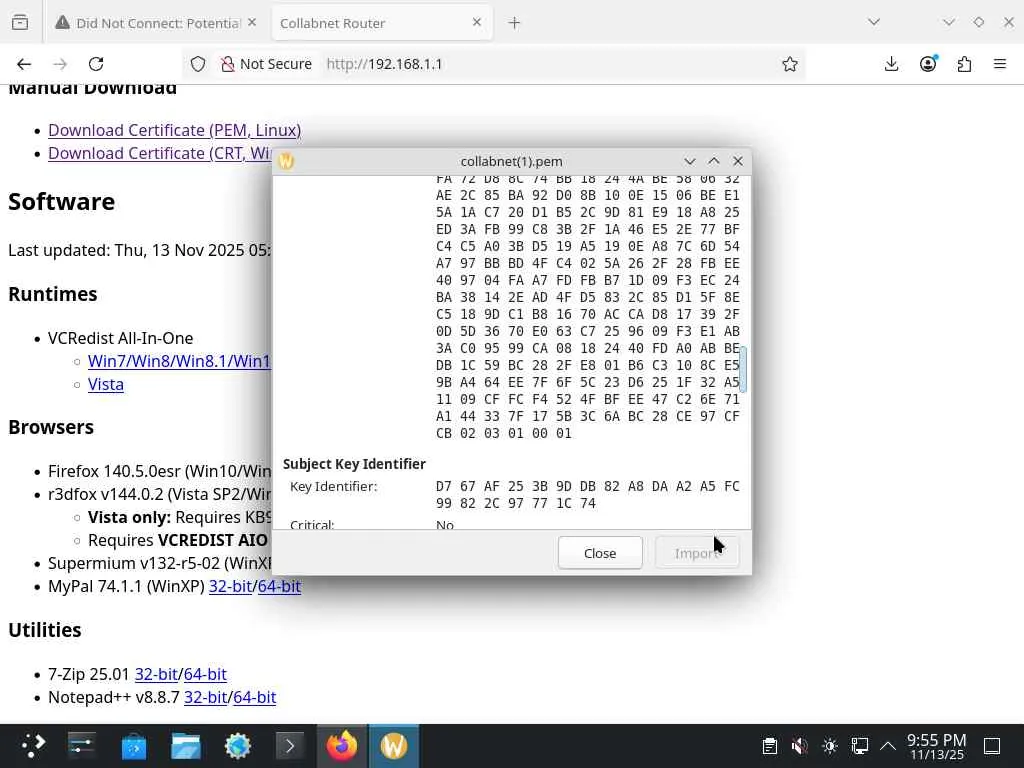Open the clock showing 9:55 PM
This screenshot has height=768, width=1024.
[936, 746]
